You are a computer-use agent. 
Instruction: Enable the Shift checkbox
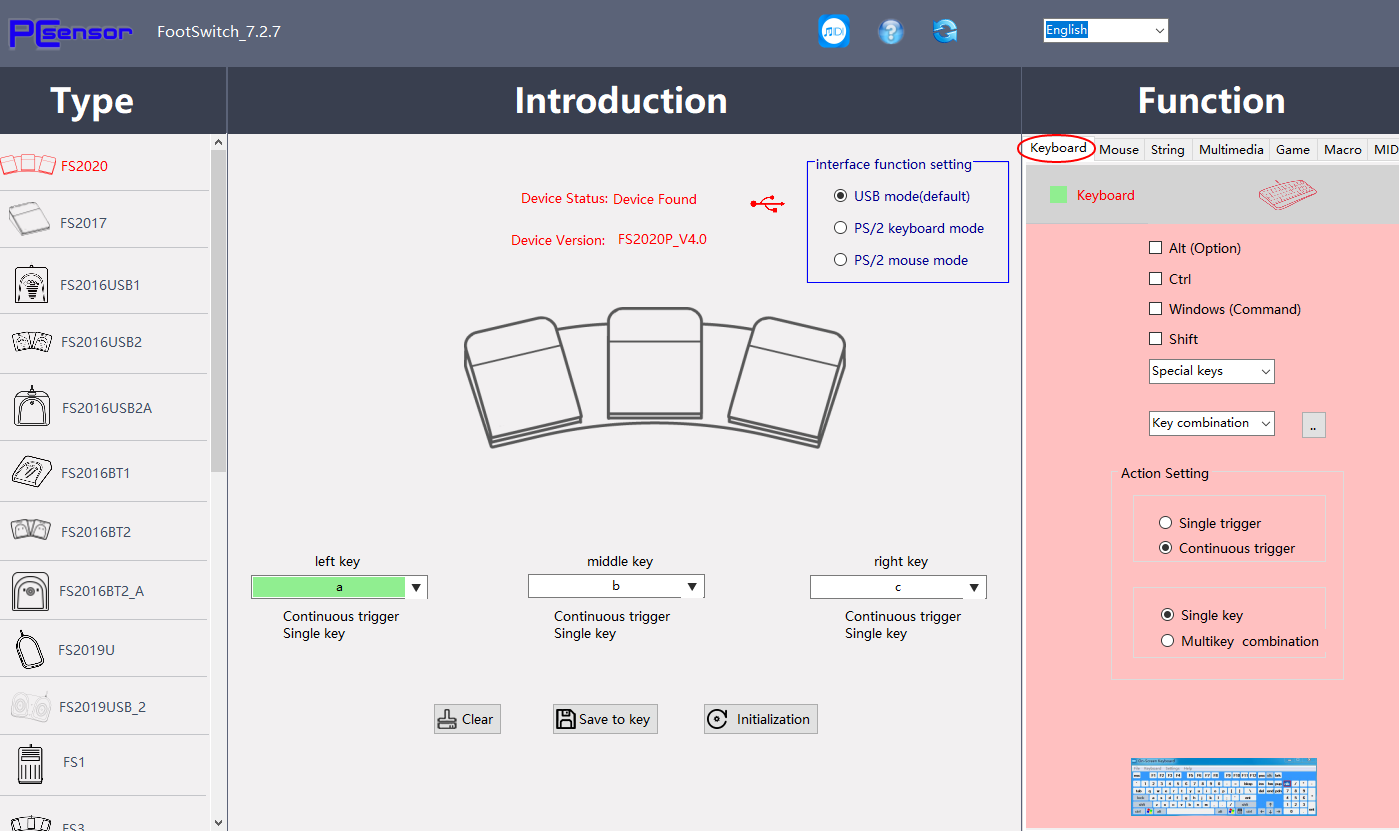pyautogui.click(x=1156, y=339)
